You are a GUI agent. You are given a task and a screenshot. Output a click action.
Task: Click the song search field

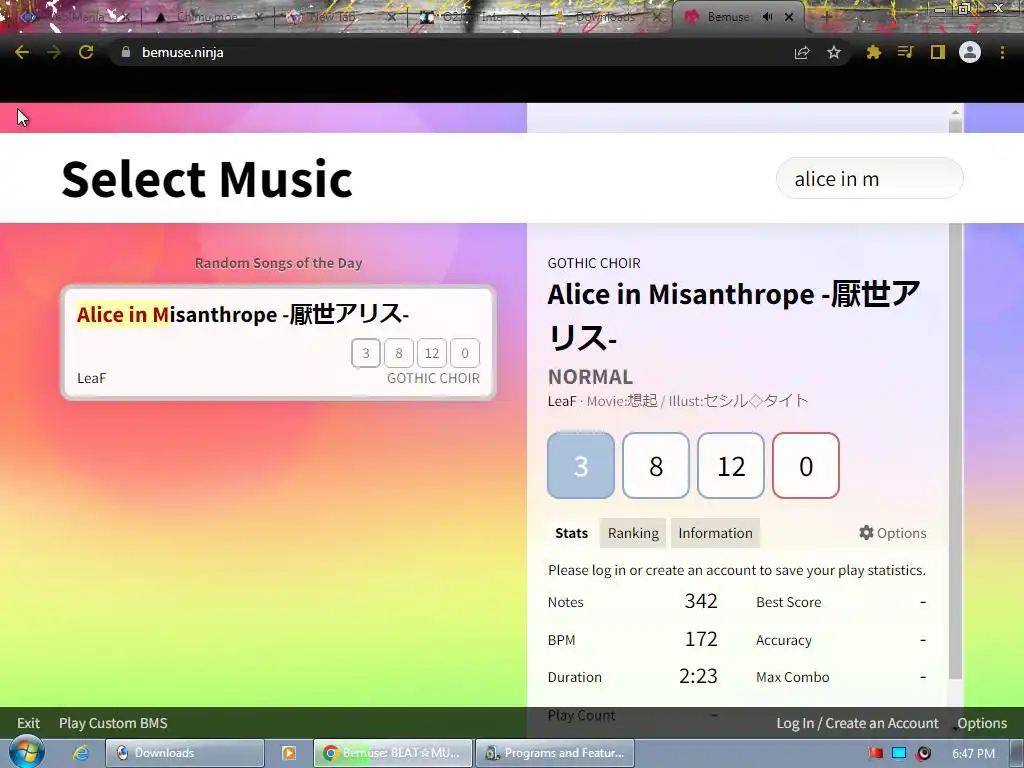click(x=869, y=178)
